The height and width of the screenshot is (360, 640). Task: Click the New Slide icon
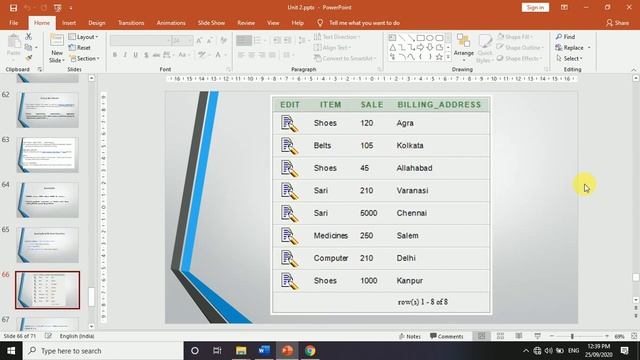point(57,41)
